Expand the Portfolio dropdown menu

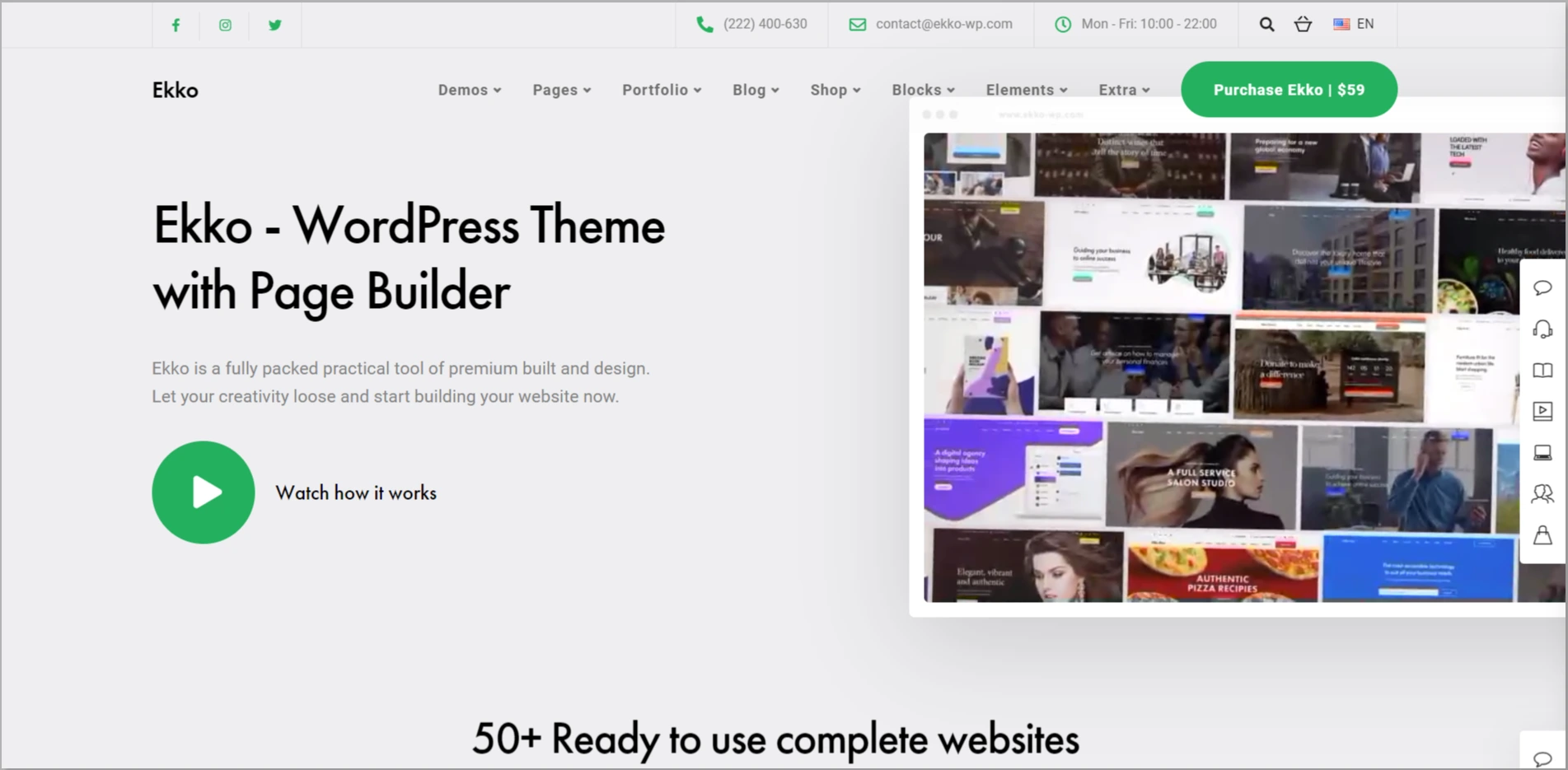662,90
